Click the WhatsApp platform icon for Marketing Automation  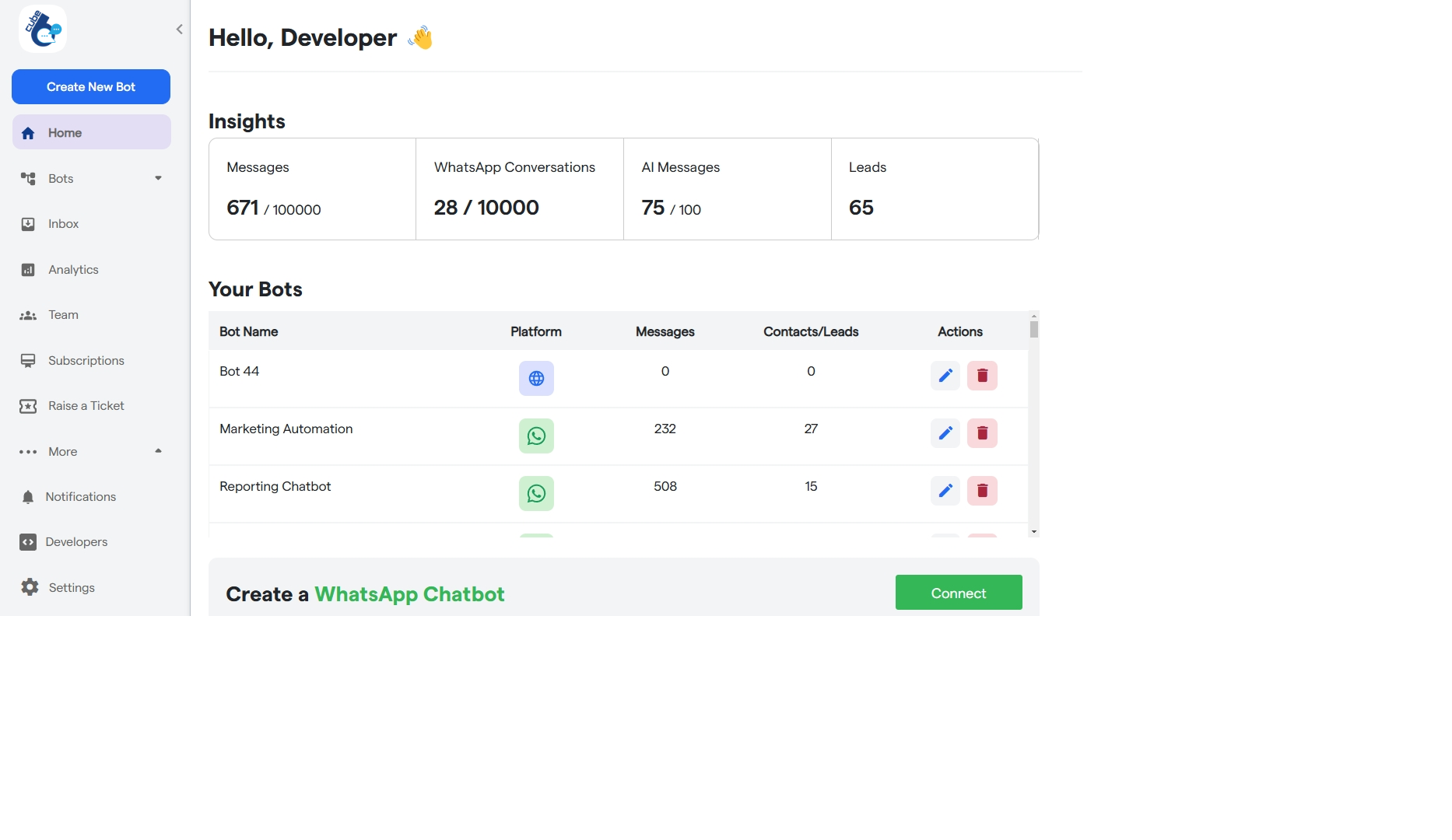point(536,436)
